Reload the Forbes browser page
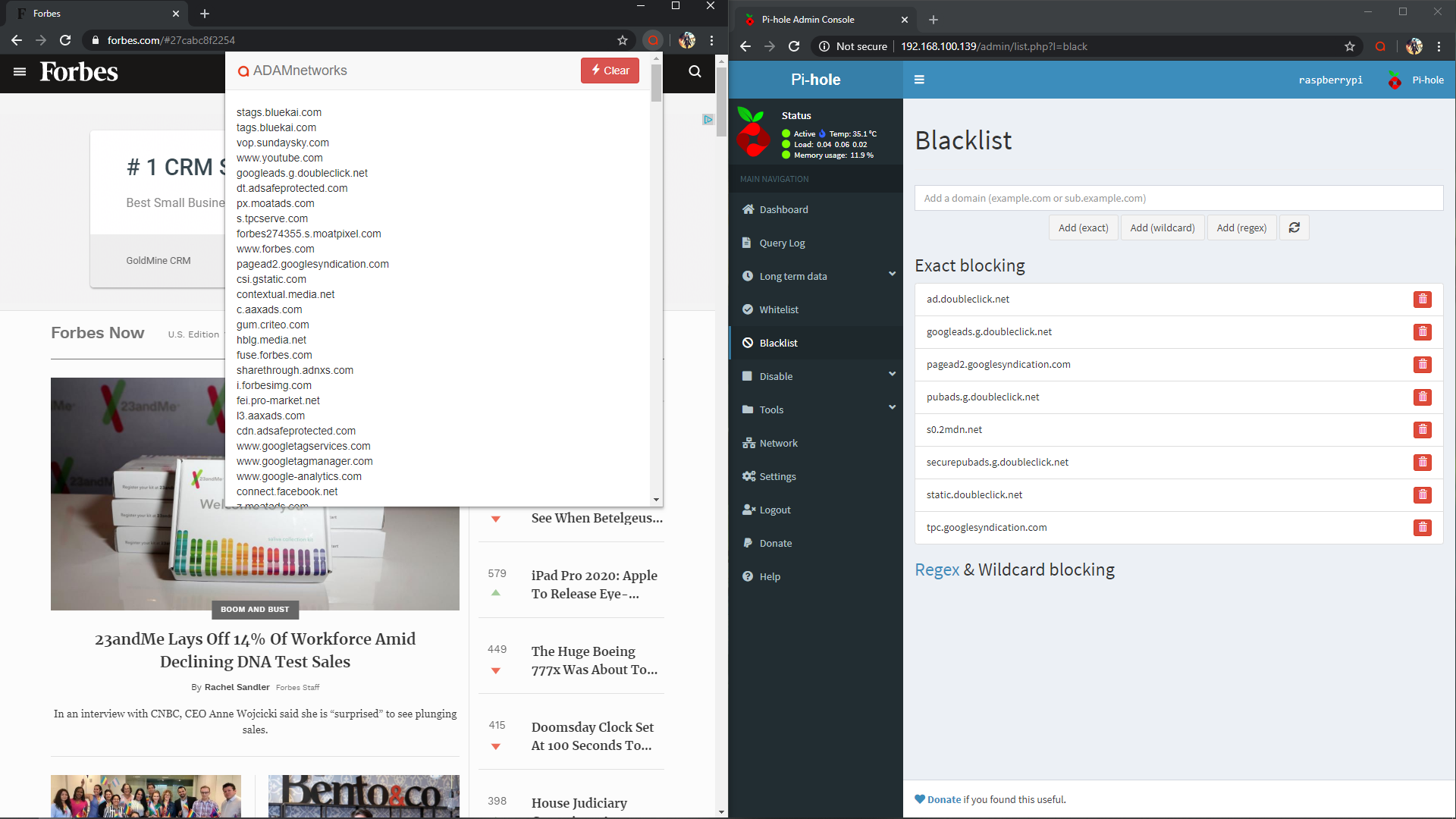Image resolution: width=1456 pixels, height=819 pixels. 65,40
